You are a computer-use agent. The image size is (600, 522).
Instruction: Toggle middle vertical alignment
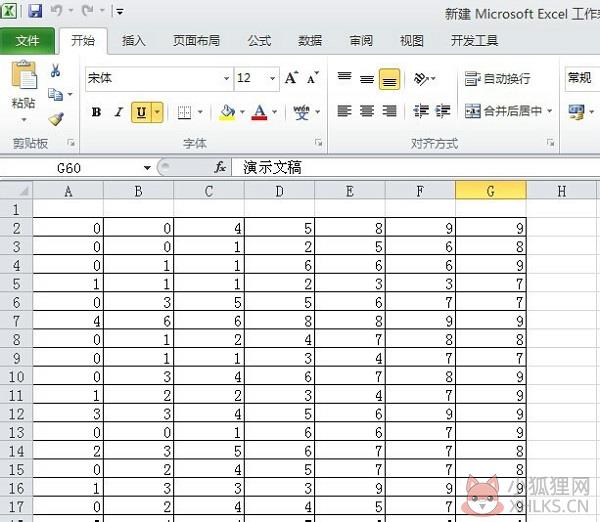tap(367, 78)
